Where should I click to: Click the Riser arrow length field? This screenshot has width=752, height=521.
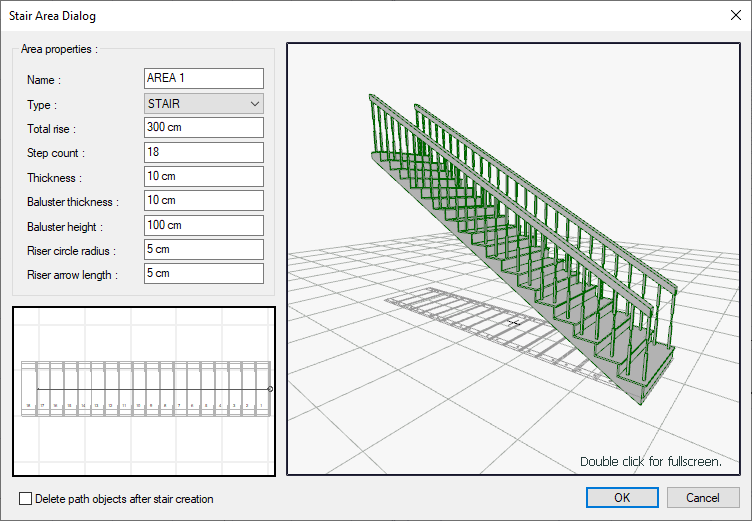click(203, 273)
